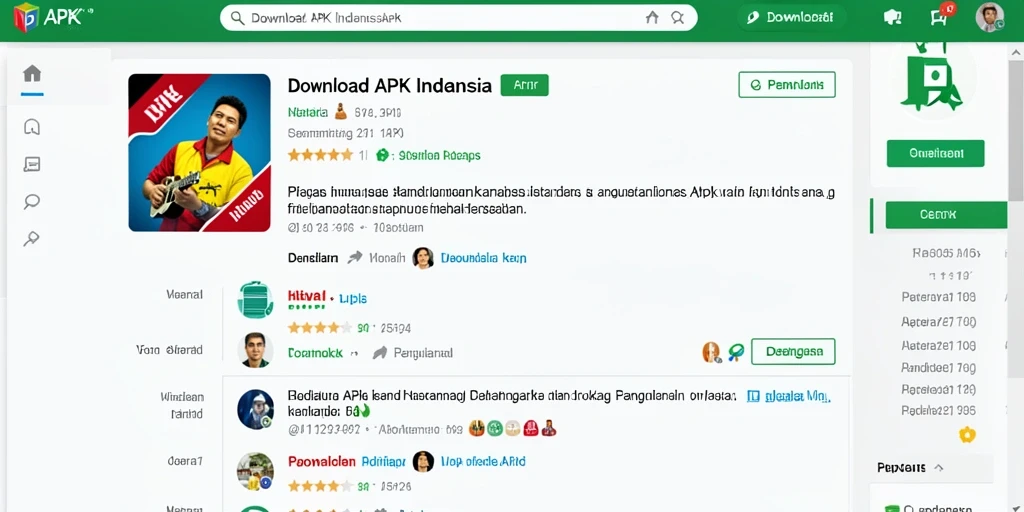Select the green Cecrnk tab in right panel
This screenshot has width=1024, height=512.
[946, 215]
